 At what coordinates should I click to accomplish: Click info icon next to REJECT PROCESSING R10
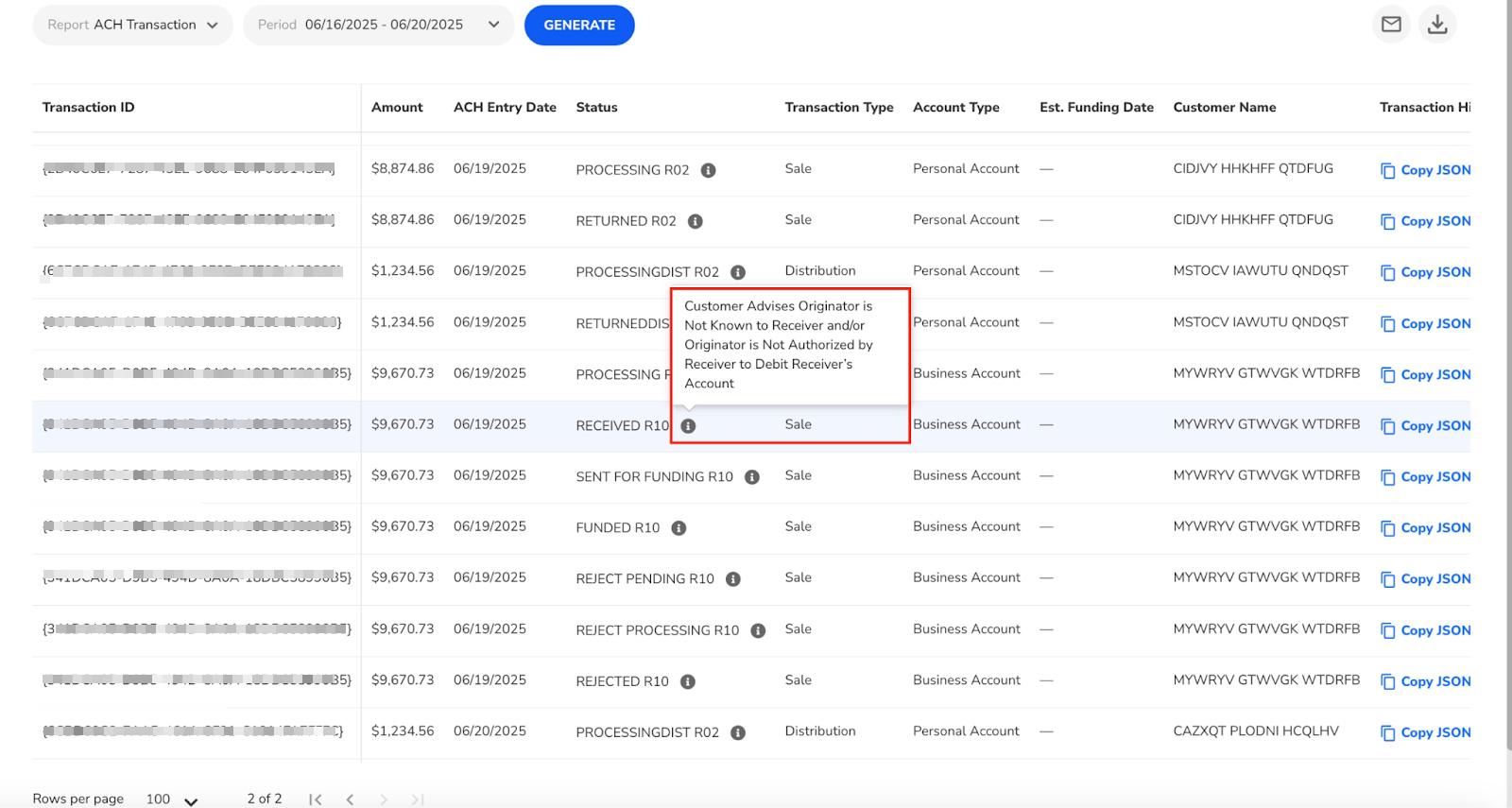tap(757, 630)
